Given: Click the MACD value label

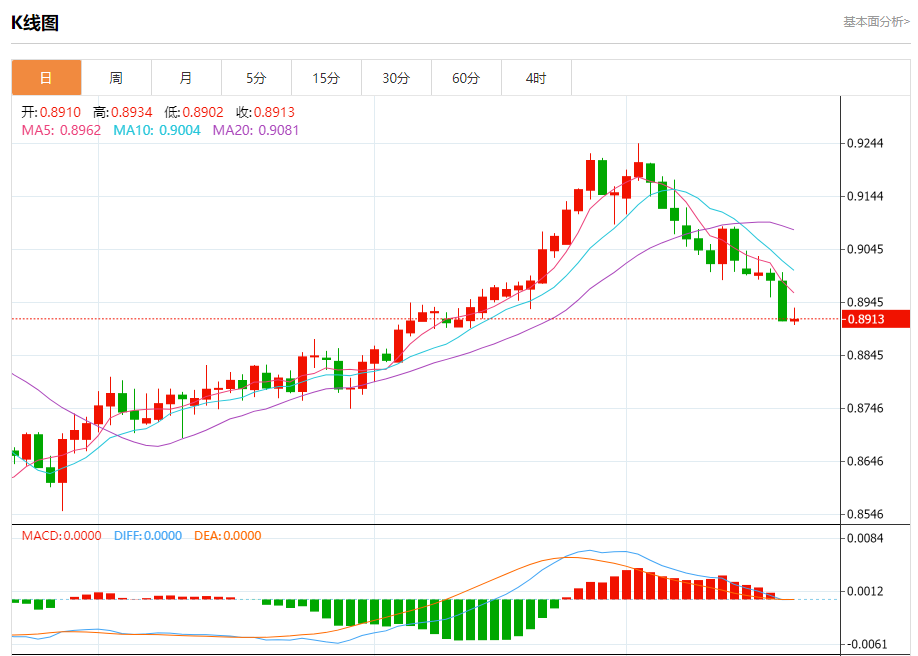Looking at the screenshot, I should click(x=61, y=535).
